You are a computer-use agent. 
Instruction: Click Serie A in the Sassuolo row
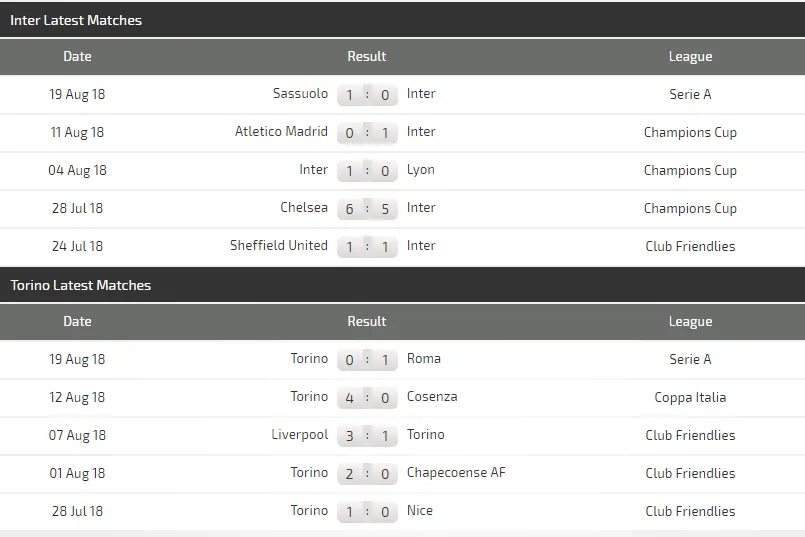coord(690,94)
